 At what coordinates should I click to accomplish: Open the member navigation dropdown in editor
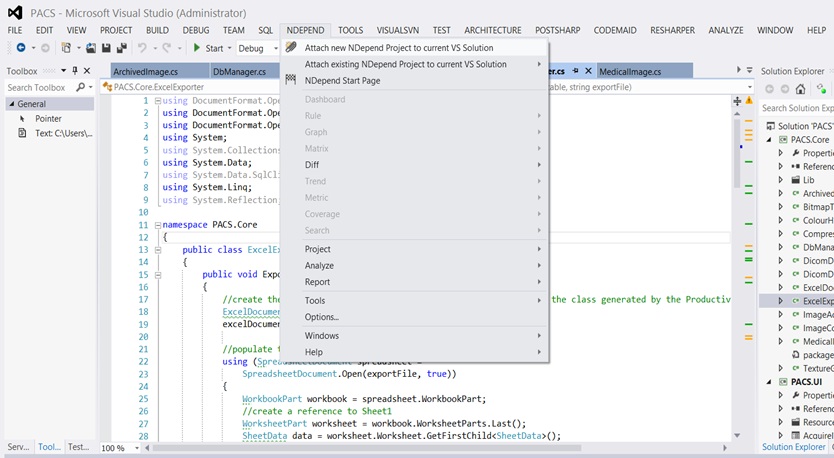750,87
